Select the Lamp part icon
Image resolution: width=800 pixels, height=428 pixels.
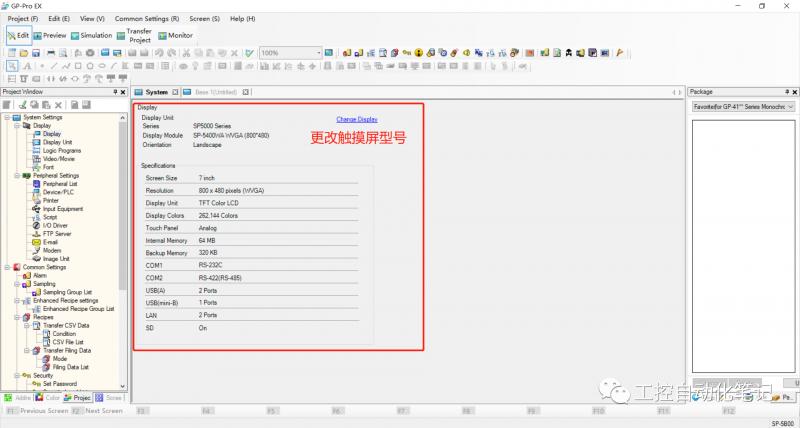pos(195,66)
